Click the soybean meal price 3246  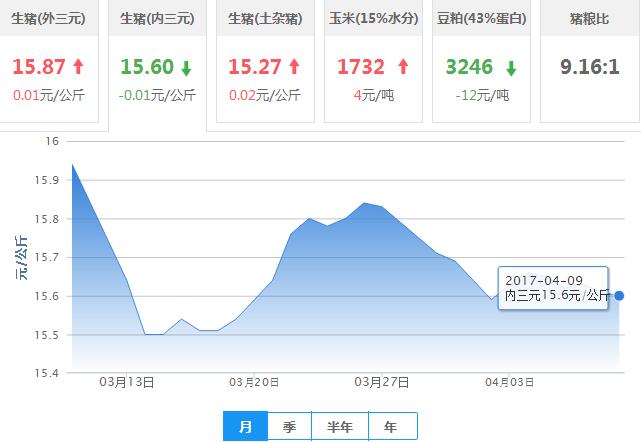pos(469,67)
